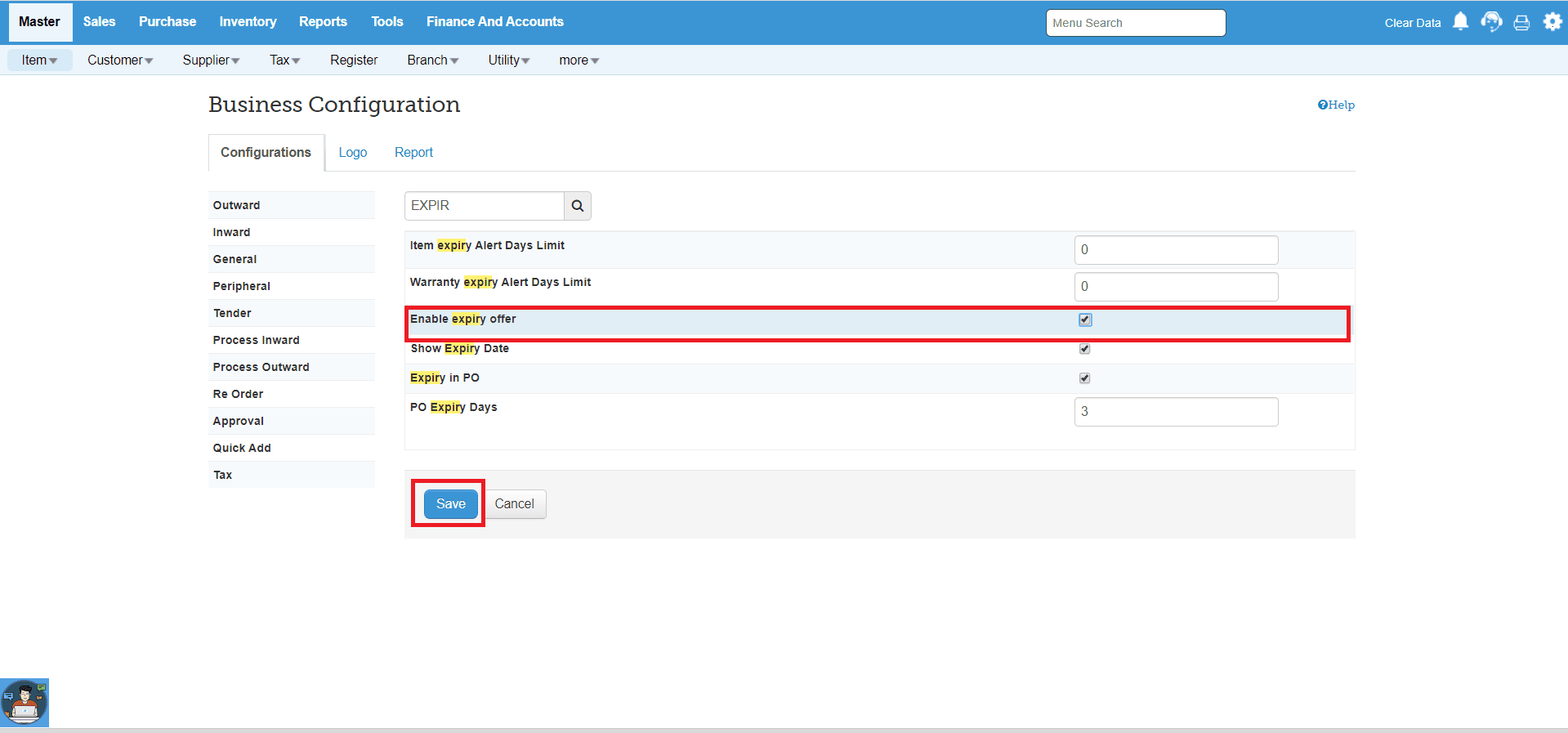Open the Reports menu
This screenshot has width=1568, height=733.
pyautogui.click(x=323, y=22)
